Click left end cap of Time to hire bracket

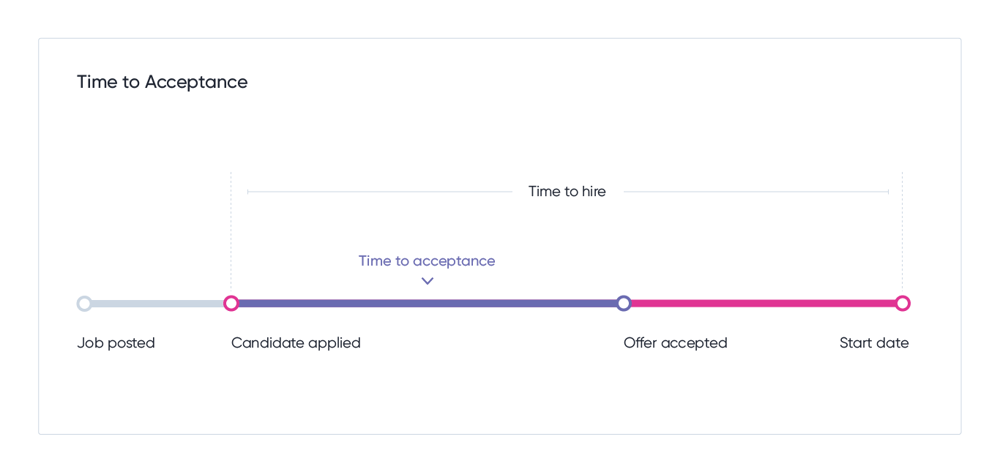tap(247, 191)
